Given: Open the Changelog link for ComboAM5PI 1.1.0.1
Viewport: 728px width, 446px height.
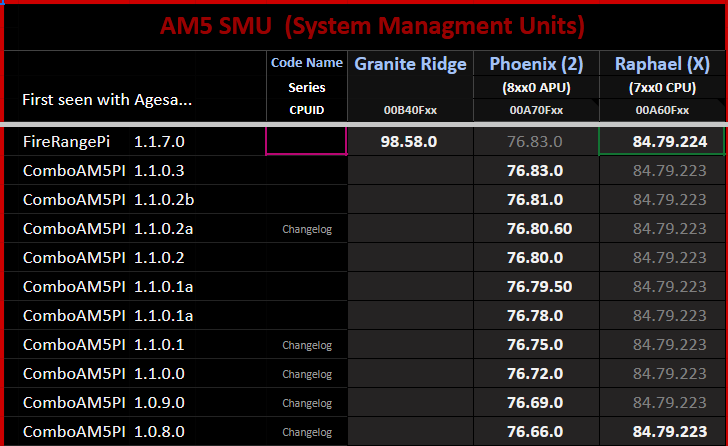Looking at the screenshot, I should click(x=306, y=345).
